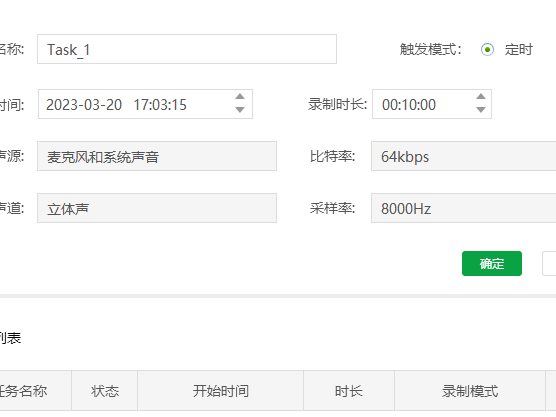Viewport: 556px width, 417px height.
Task: Click the 定时 radio label text
Action: (519, 49)
